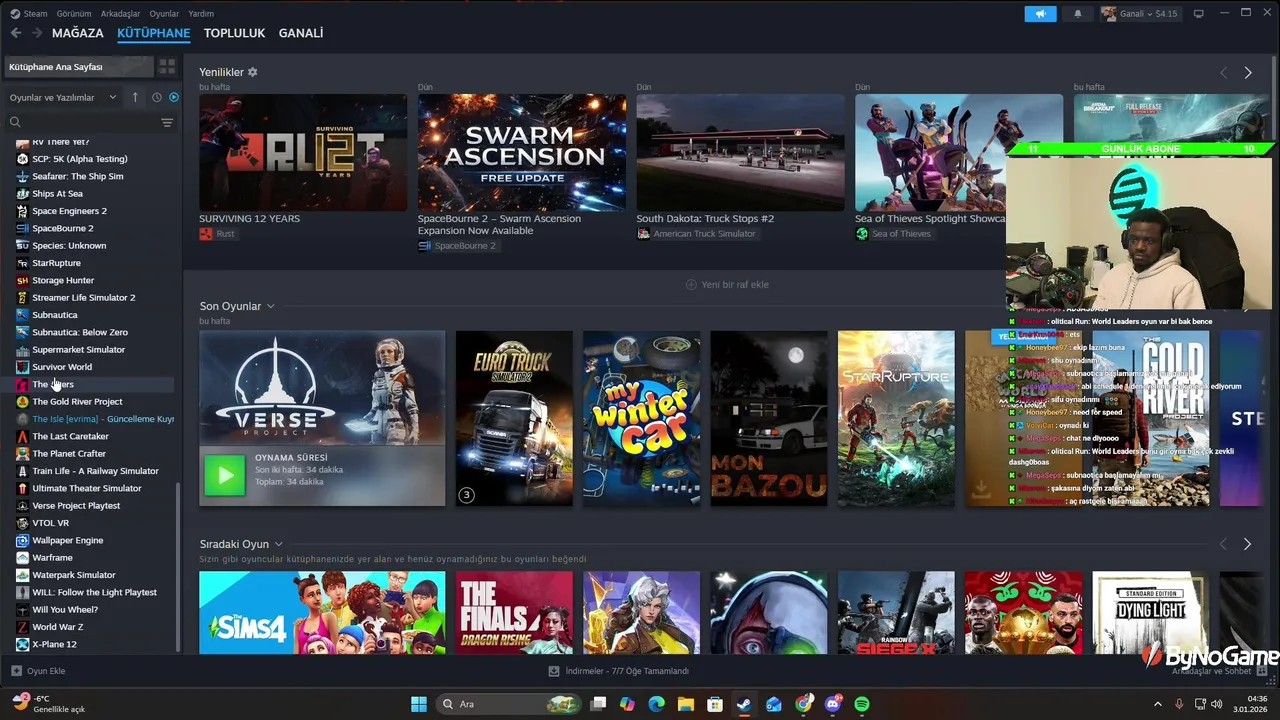1280x720 pixels.
Task: Open the Oyunlar menu
Action: tap(164, 14)
